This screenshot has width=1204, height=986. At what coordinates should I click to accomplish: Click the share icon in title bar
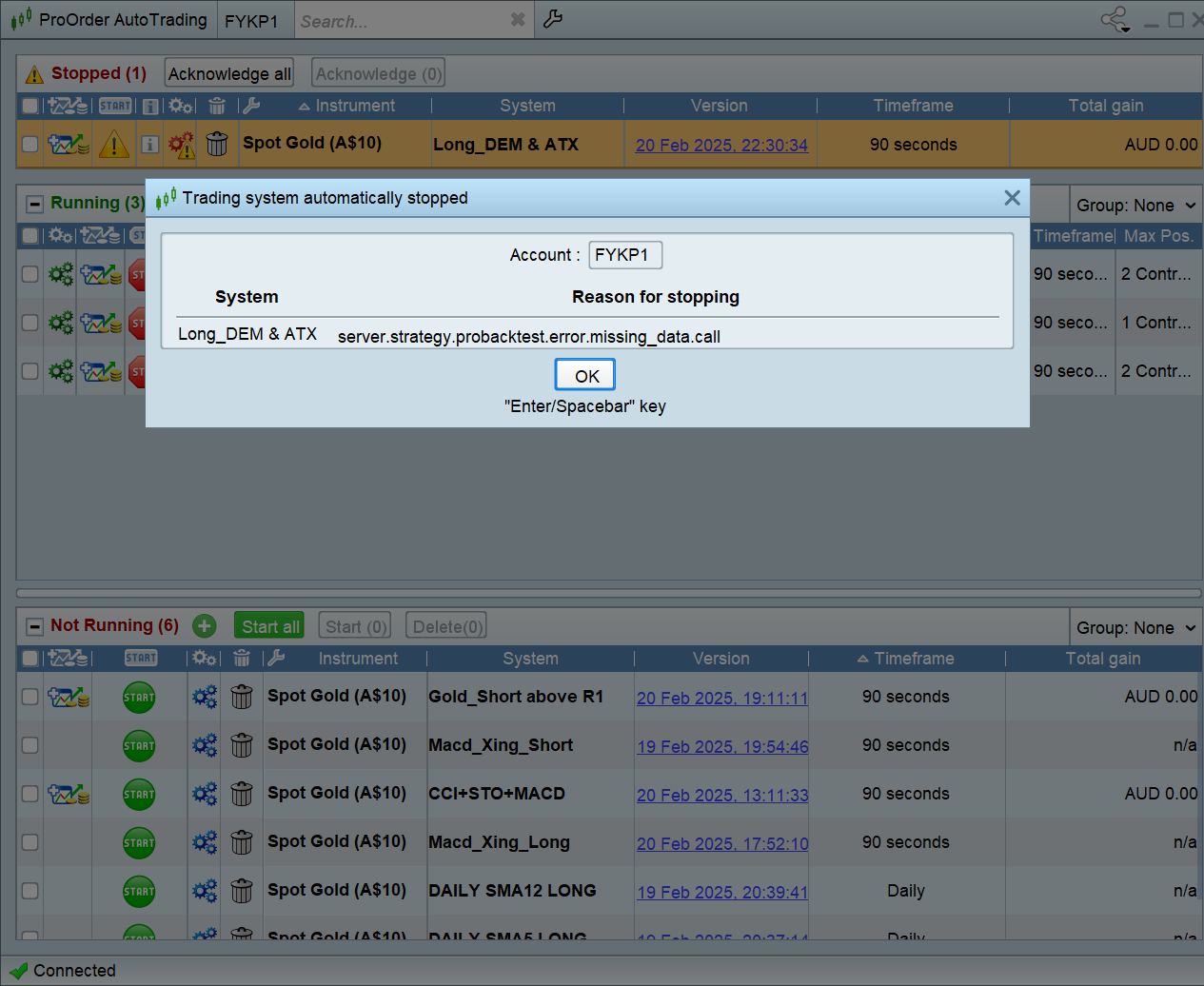click(x=1115, y=19)
